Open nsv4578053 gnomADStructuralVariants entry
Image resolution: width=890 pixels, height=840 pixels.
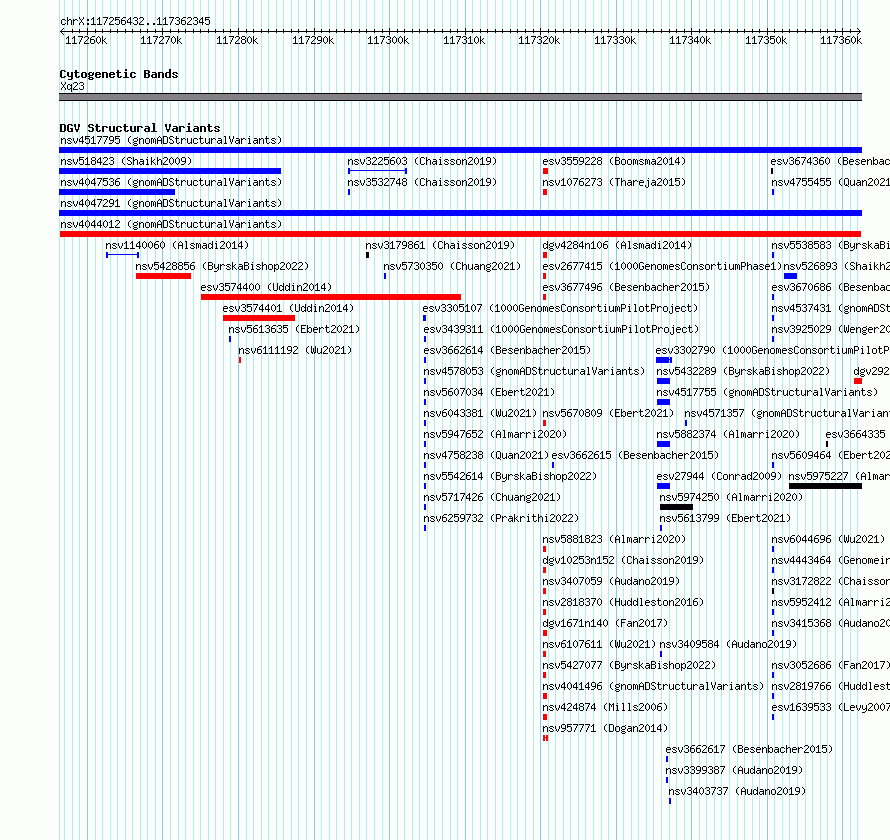tap(534, 371)
